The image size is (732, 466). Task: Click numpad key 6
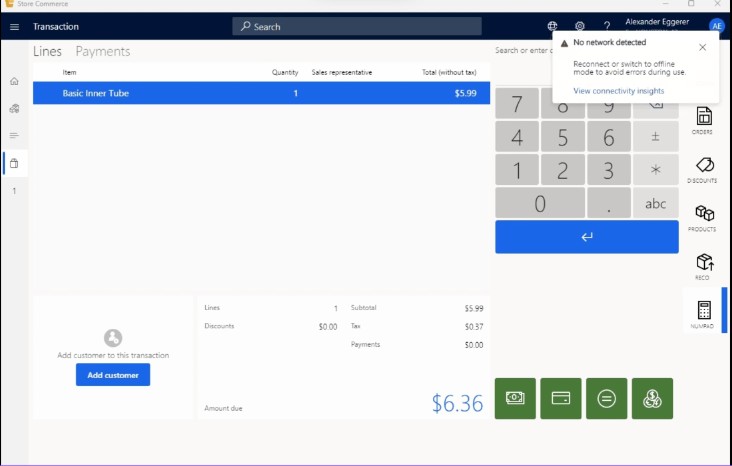608,137
